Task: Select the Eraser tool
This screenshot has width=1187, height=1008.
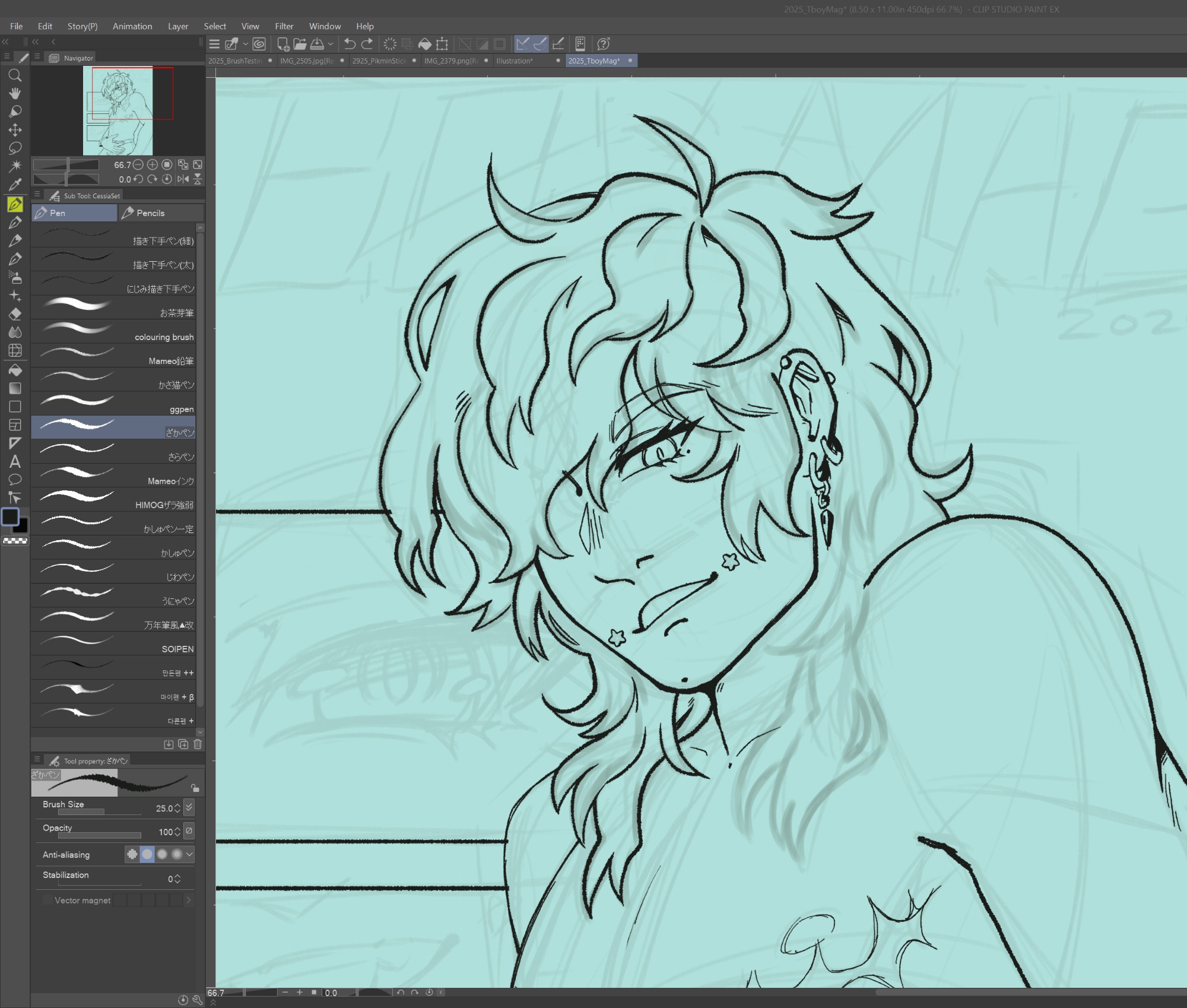Action: (x=15, y=314)
